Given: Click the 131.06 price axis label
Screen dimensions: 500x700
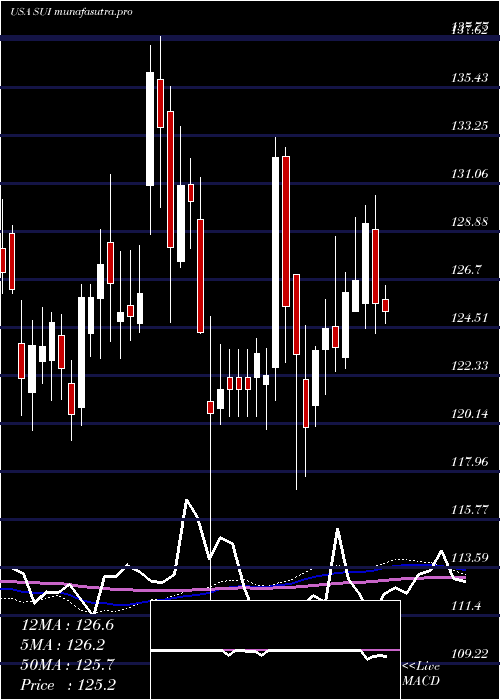Looking at the screenshot, I should tap(469, 174).
